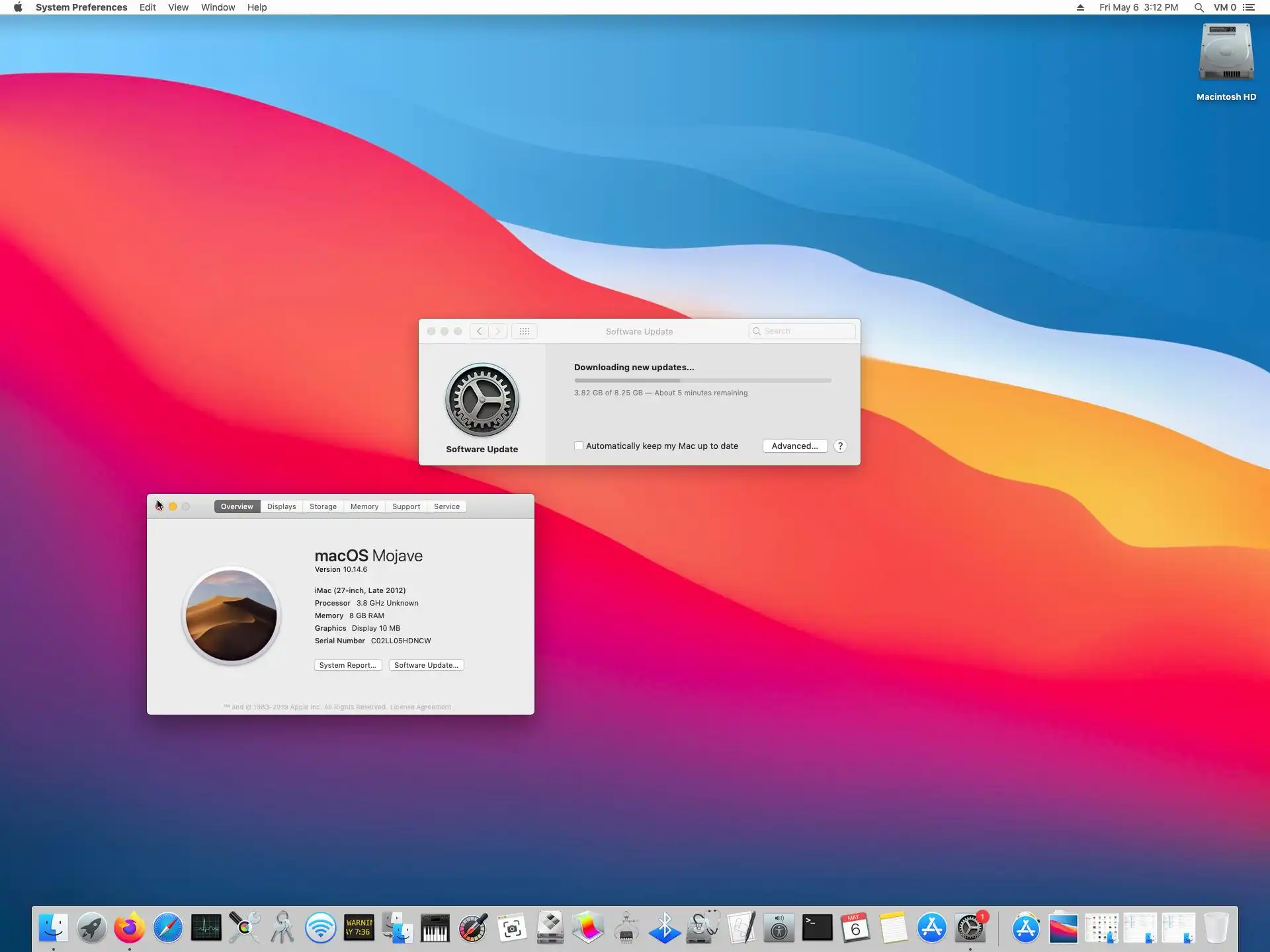Click the Search field in Software Update
Screen dimensions: 1270x952
807,331
